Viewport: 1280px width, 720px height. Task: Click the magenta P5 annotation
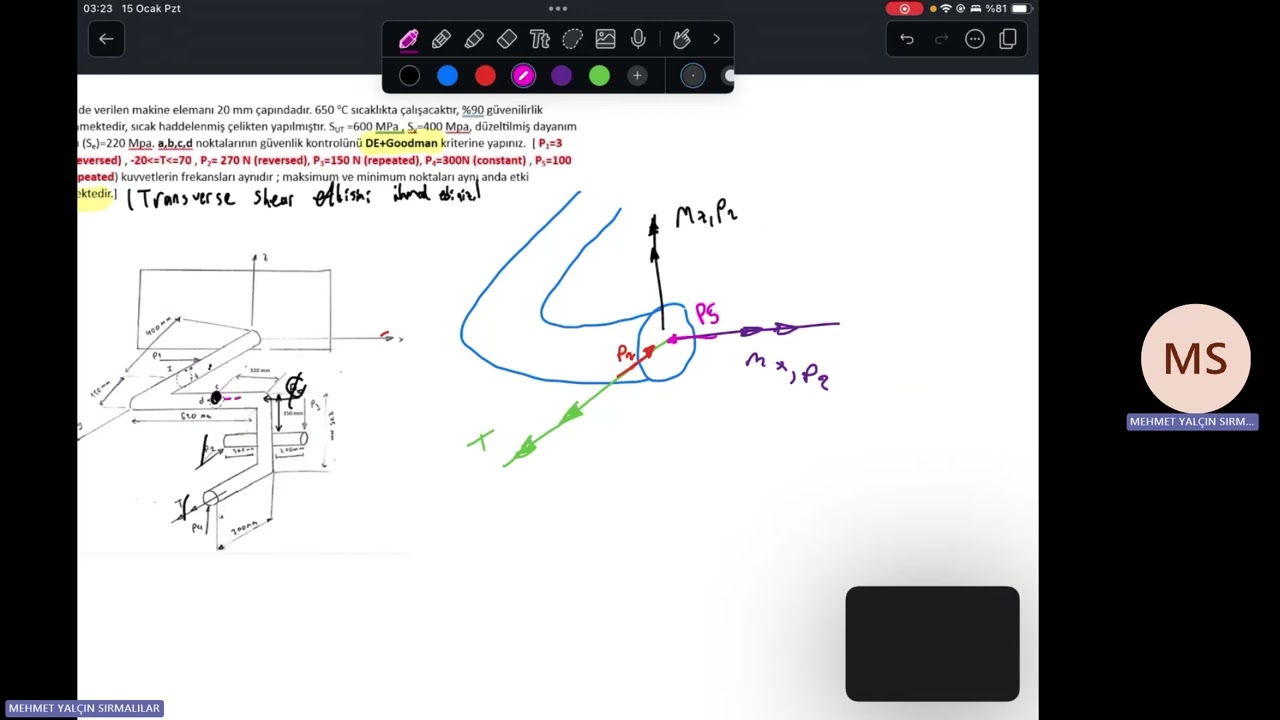(707, 315)
